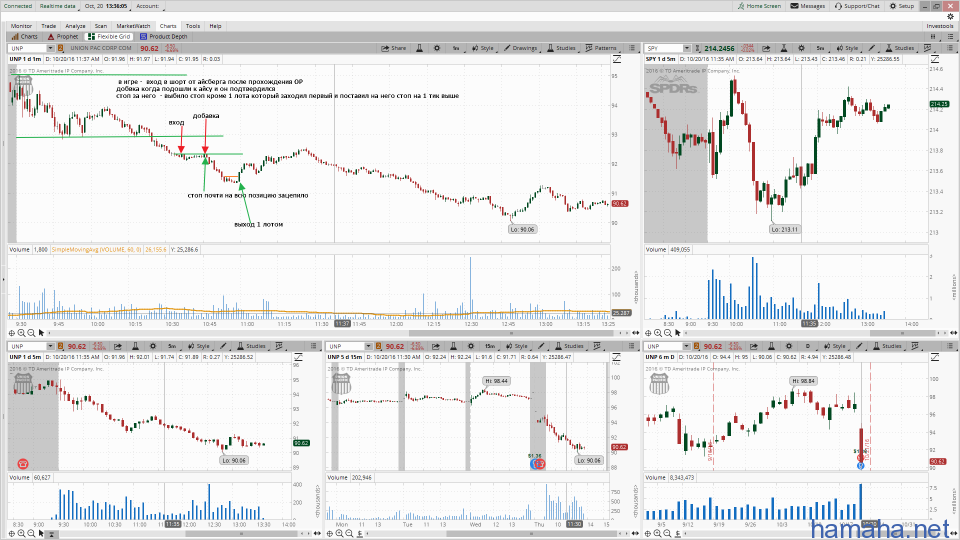Open the Home Screen button
This screenshot has width=960, height=540.
(x=759, y=6)
